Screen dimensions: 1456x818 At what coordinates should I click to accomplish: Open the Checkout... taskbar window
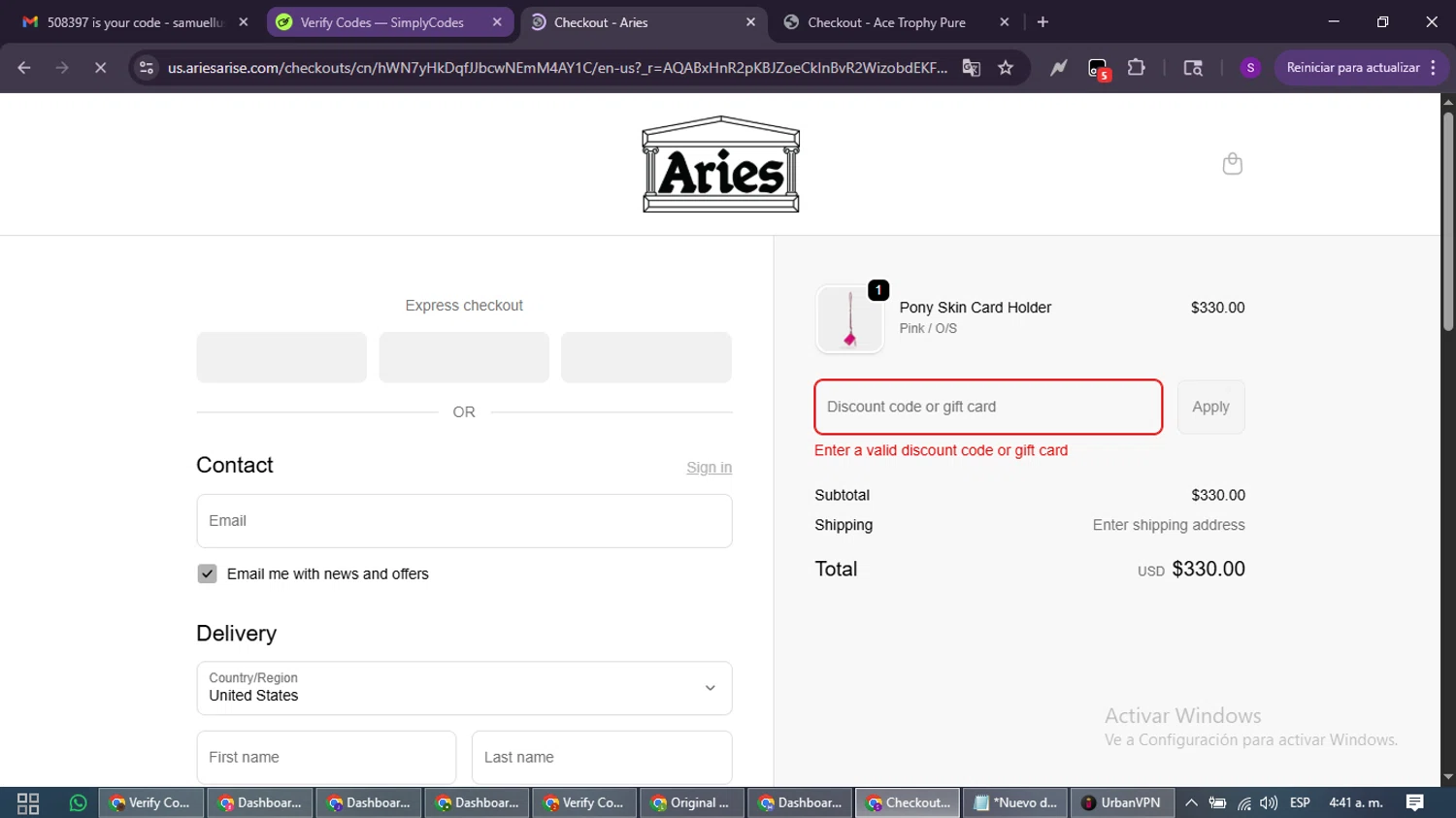[x=908, y=802]
